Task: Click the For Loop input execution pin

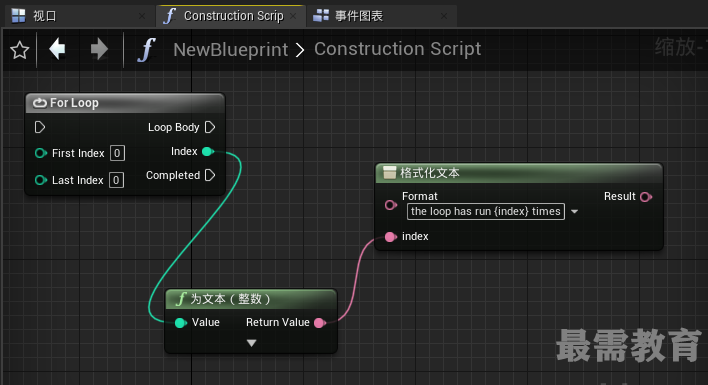Action: coord(40,127)
